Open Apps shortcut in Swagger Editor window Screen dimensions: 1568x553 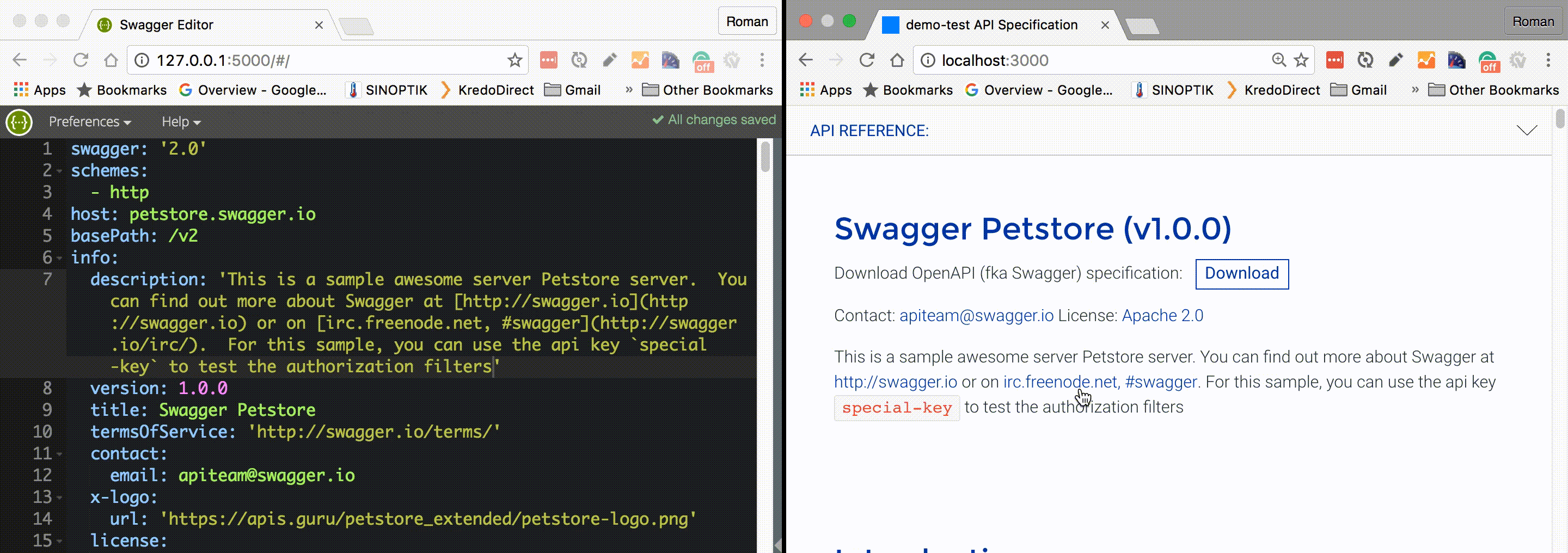40,90
